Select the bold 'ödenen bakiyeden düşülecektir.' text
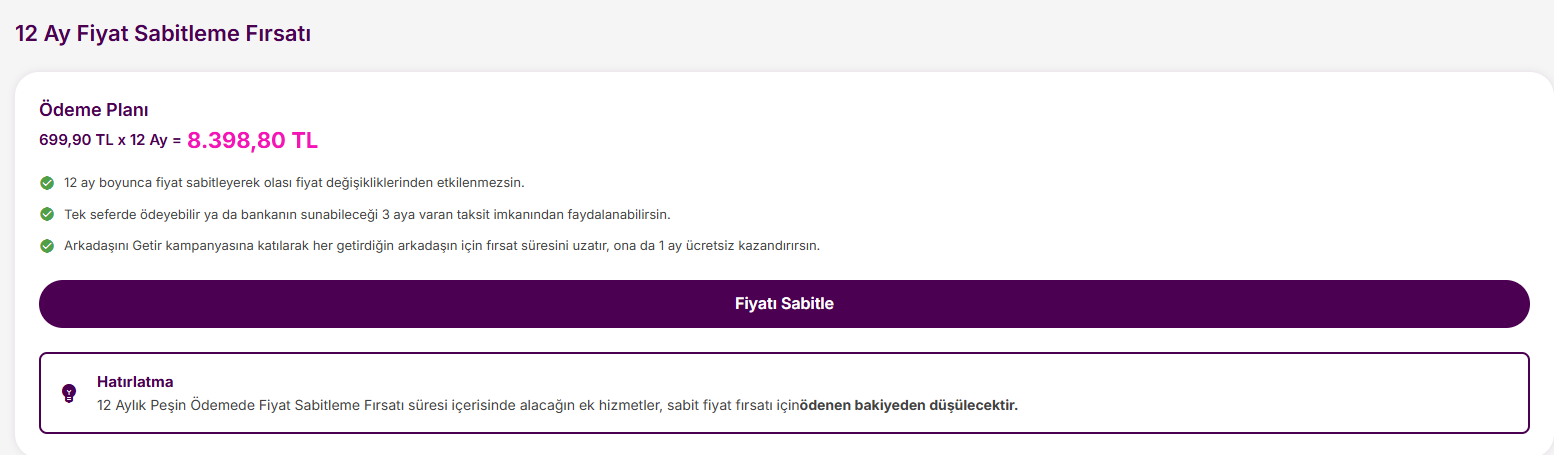1554x455 pixels. tap(908, 405)
